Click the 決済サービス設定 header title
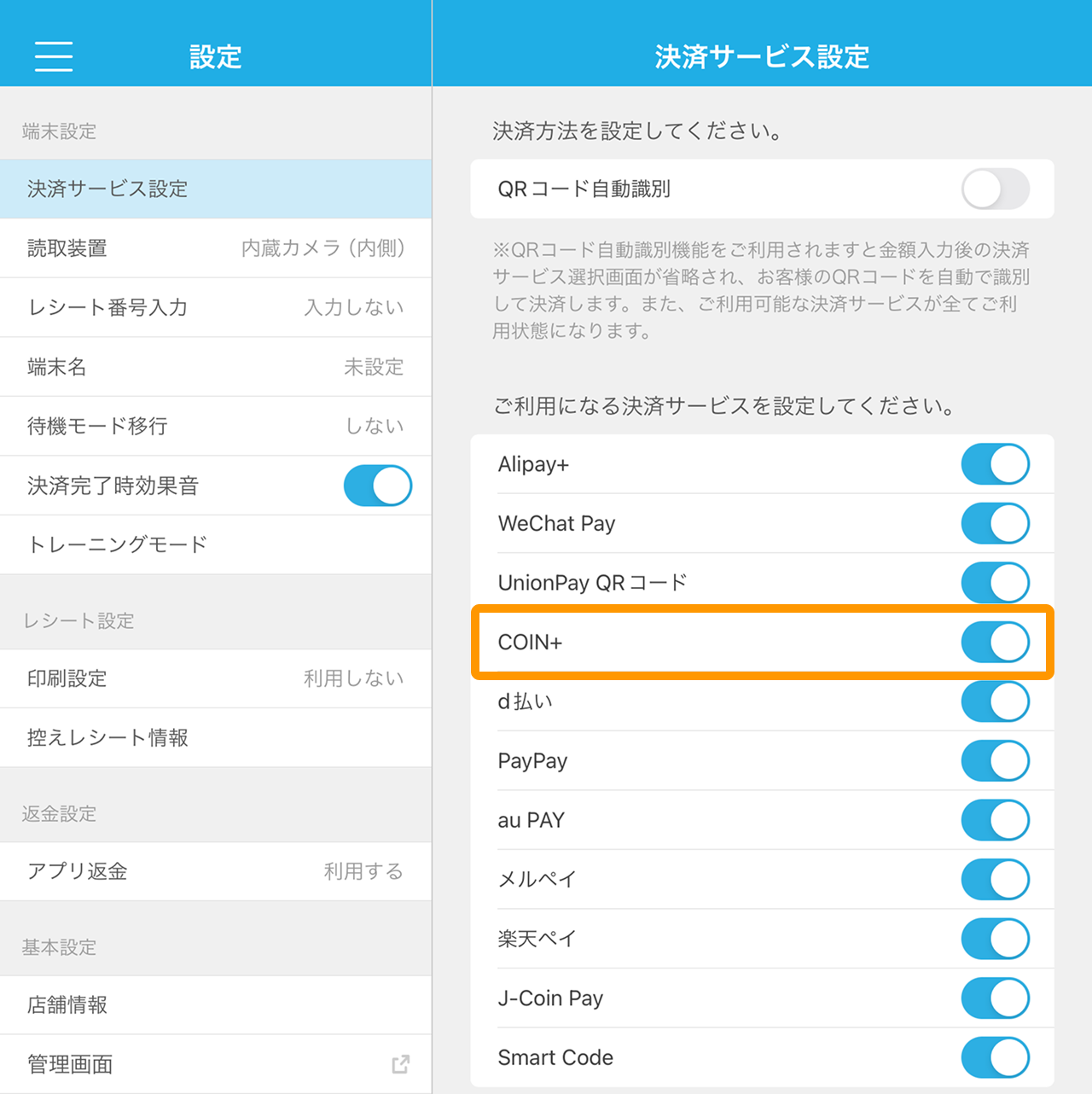The image size is (1092, 1094). coord(762,56)
